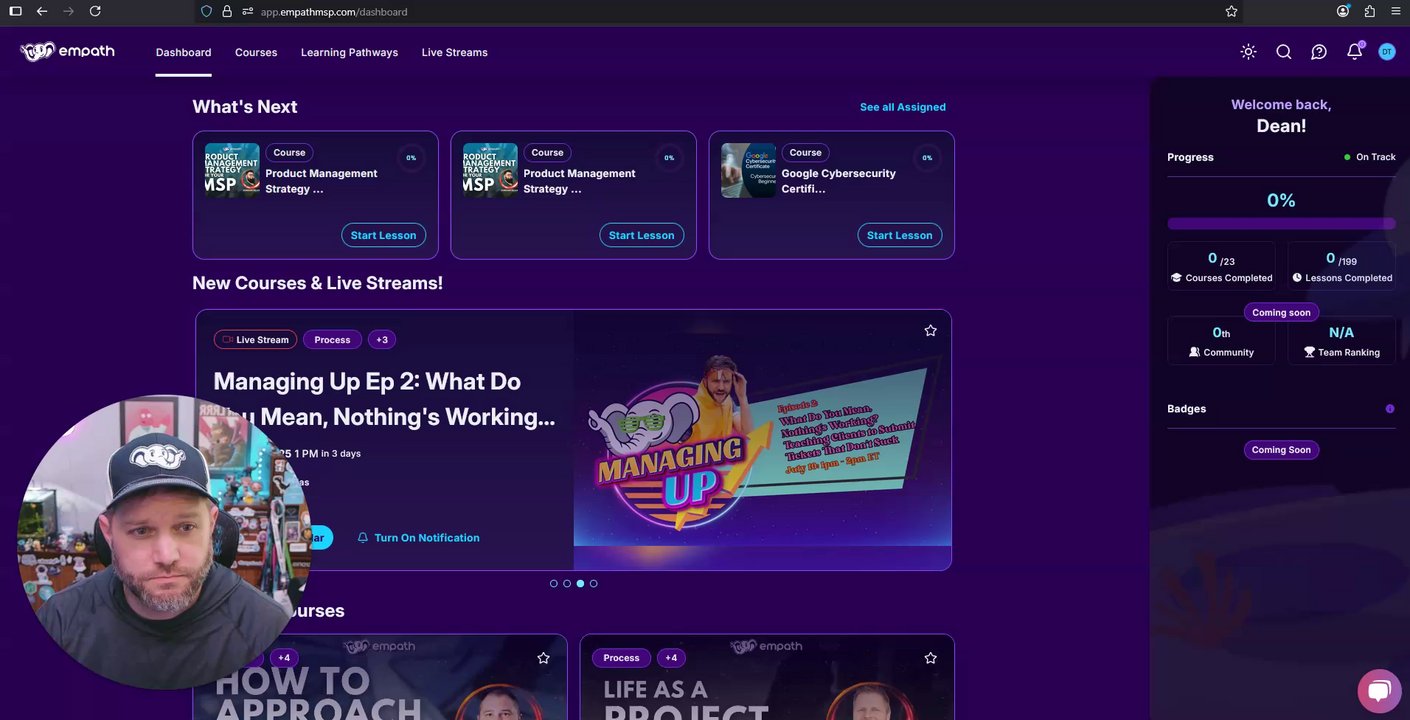Open the browser hamburger menu

coord(1396,11)
